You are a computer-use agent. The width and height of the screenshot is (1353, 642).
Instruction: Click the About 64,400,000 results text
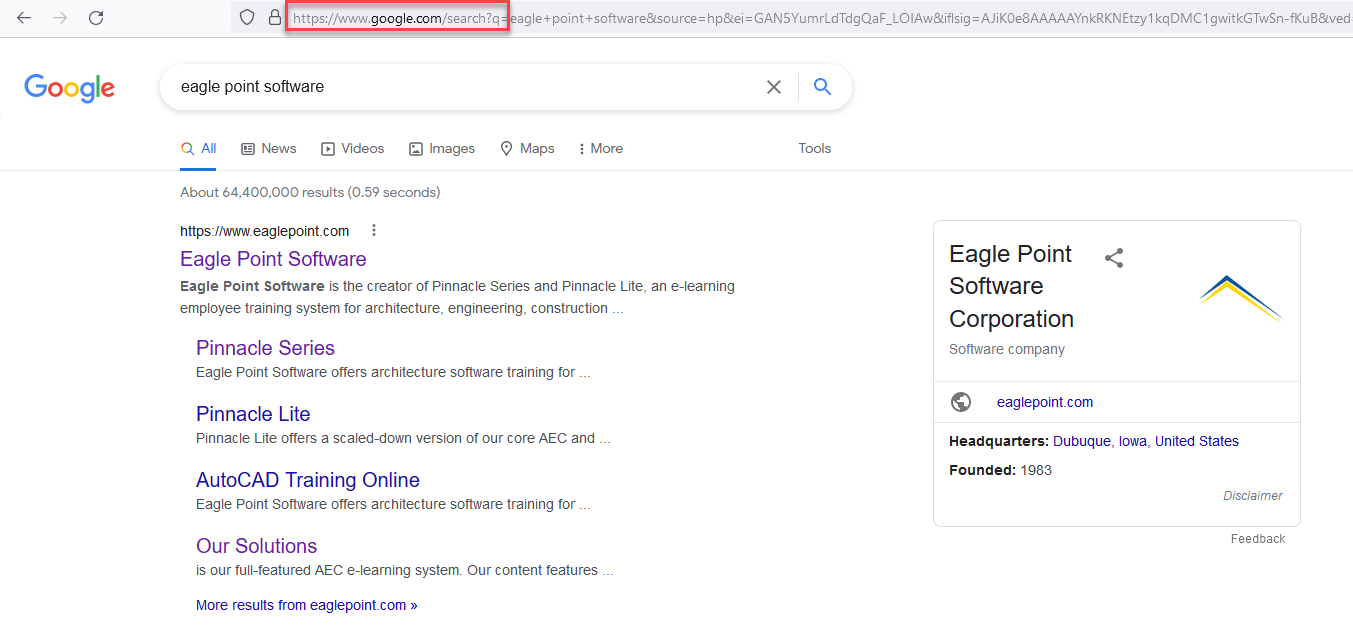tap(310, 192)
